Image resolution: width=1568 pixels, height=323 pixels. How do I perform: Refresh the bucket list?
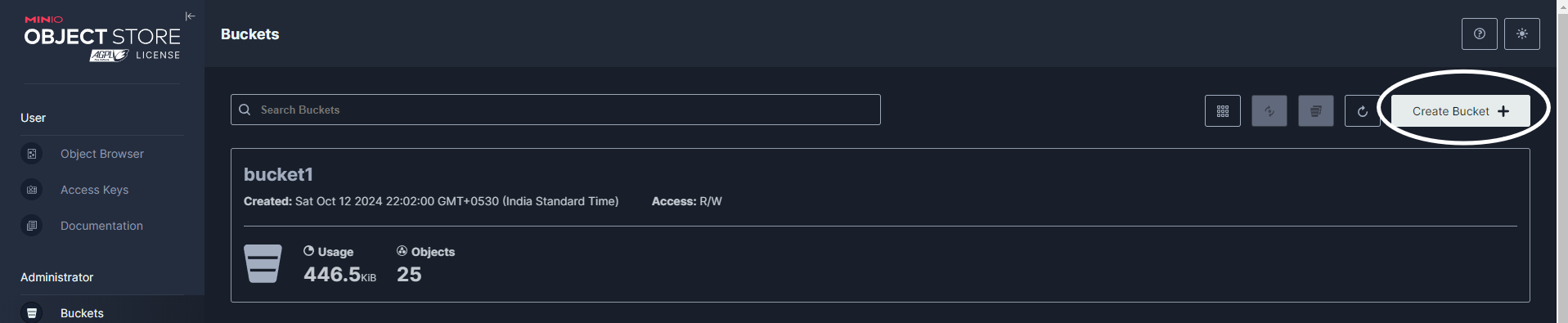(1362, 111)
